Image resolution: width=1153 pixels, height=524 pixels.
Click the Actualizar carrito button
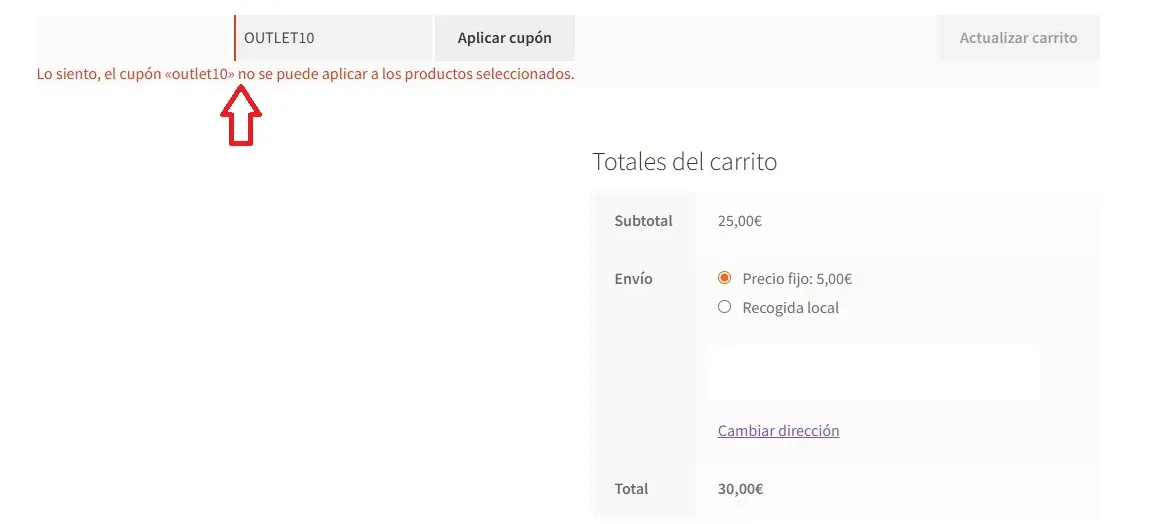pos(1018,38)
